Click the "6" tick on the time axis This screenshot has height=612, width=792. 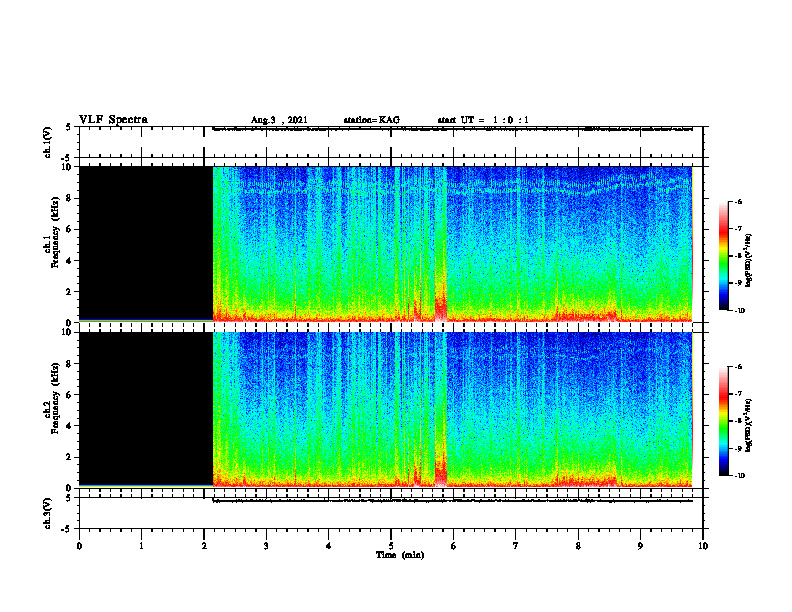pos(454,546)
